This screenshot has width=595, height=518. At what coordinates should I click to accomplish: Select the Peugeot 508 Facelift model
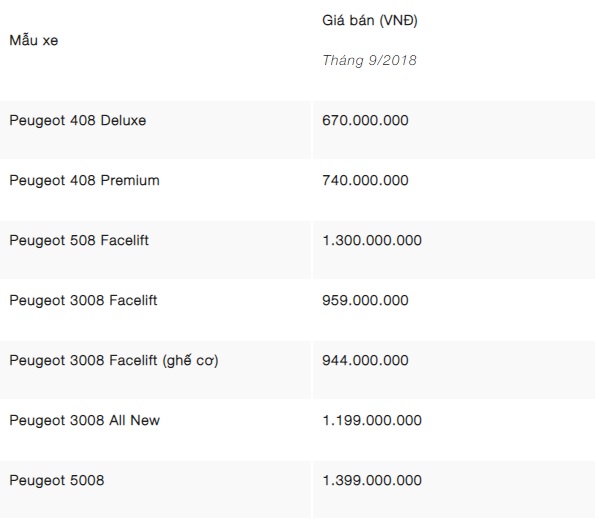point(79,240)
